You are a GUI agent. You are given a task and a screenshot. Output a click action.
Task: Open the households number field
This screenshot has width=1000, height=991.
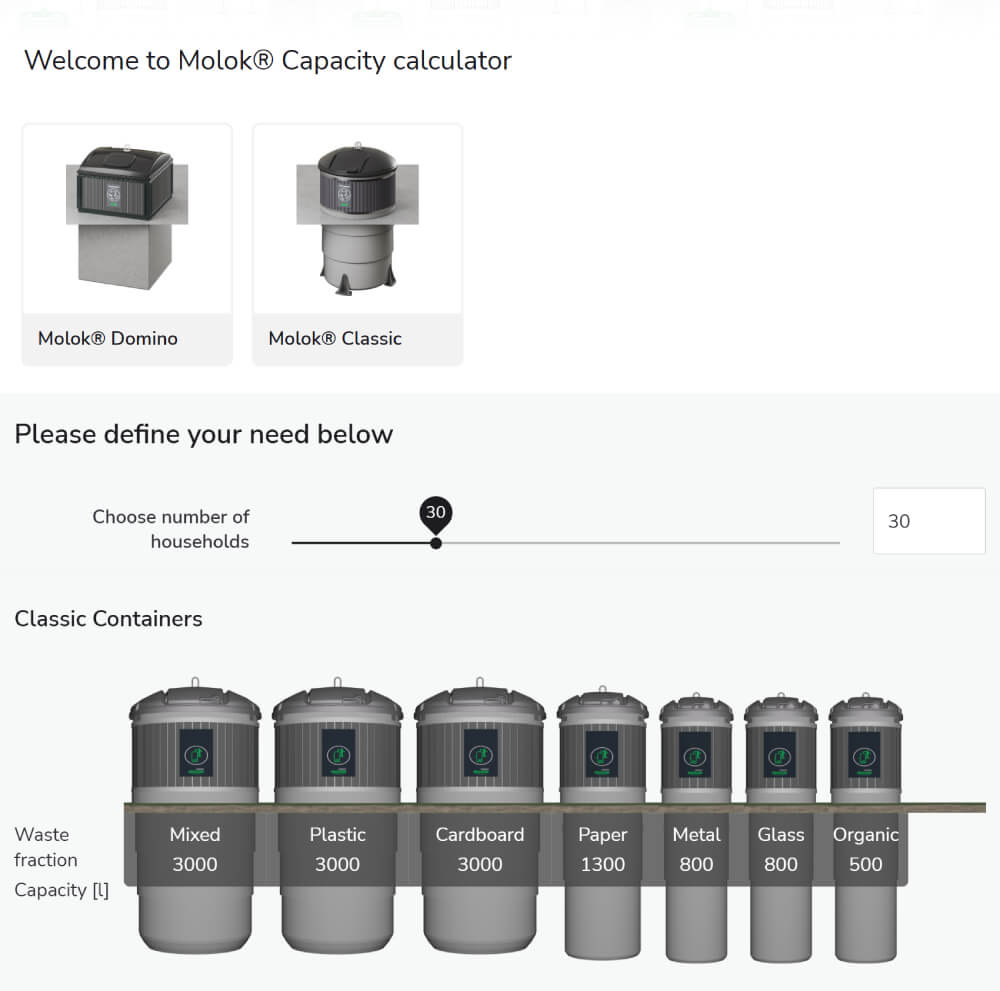coord(928,521)
